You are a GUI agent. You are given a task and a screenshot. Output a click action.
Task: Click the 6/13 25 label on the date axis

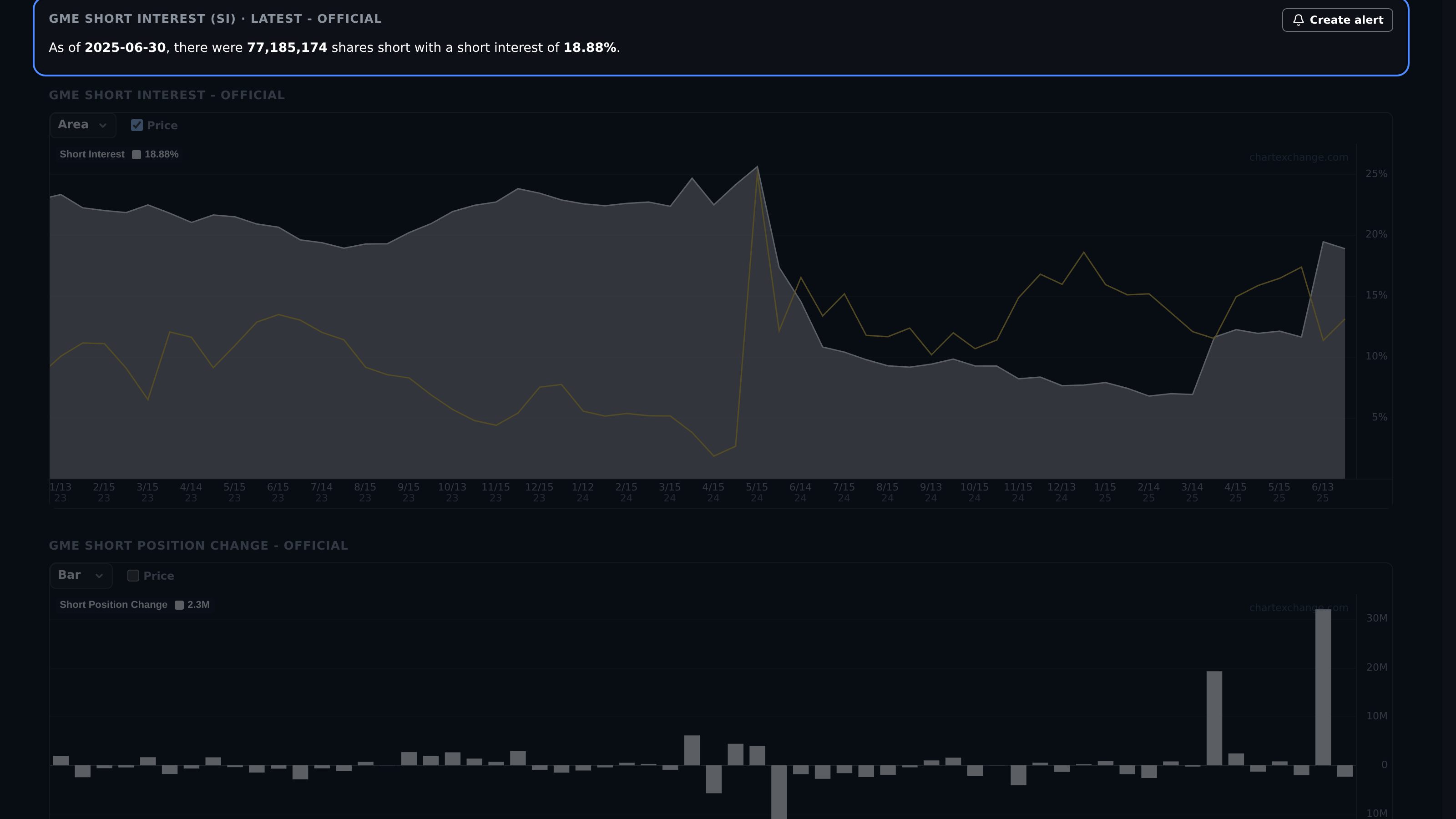coord(1323,492)
